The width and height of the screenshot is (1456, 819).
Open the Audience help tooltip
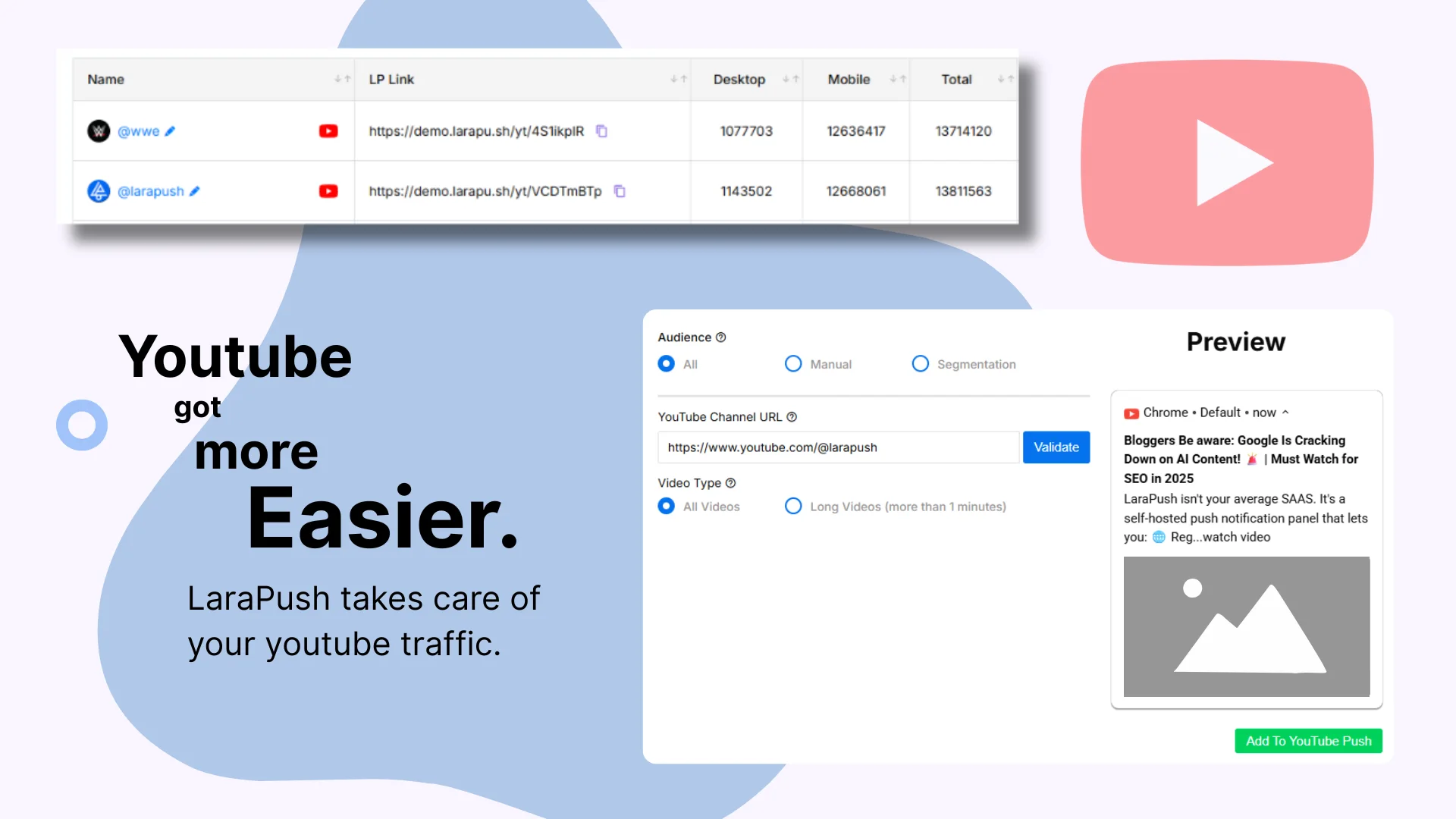(720, 337)
